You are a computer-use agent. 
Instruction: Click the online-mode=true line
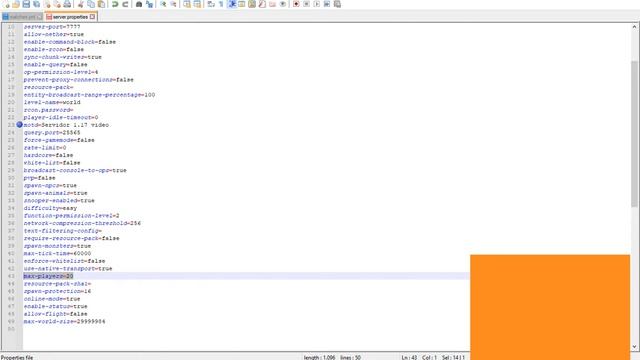coord(52,298)
